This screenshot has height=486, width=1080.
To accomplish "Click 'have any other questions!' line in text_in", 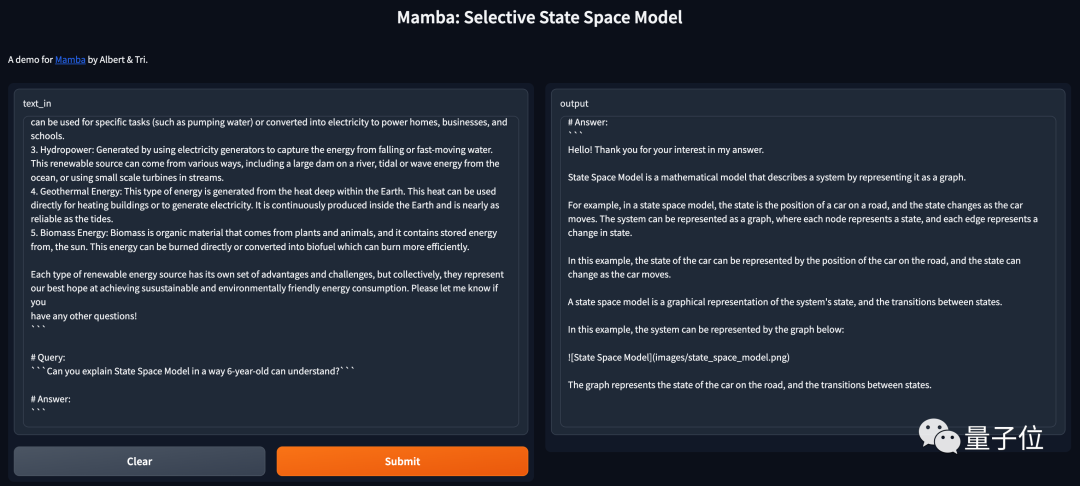I will point(84,316).
